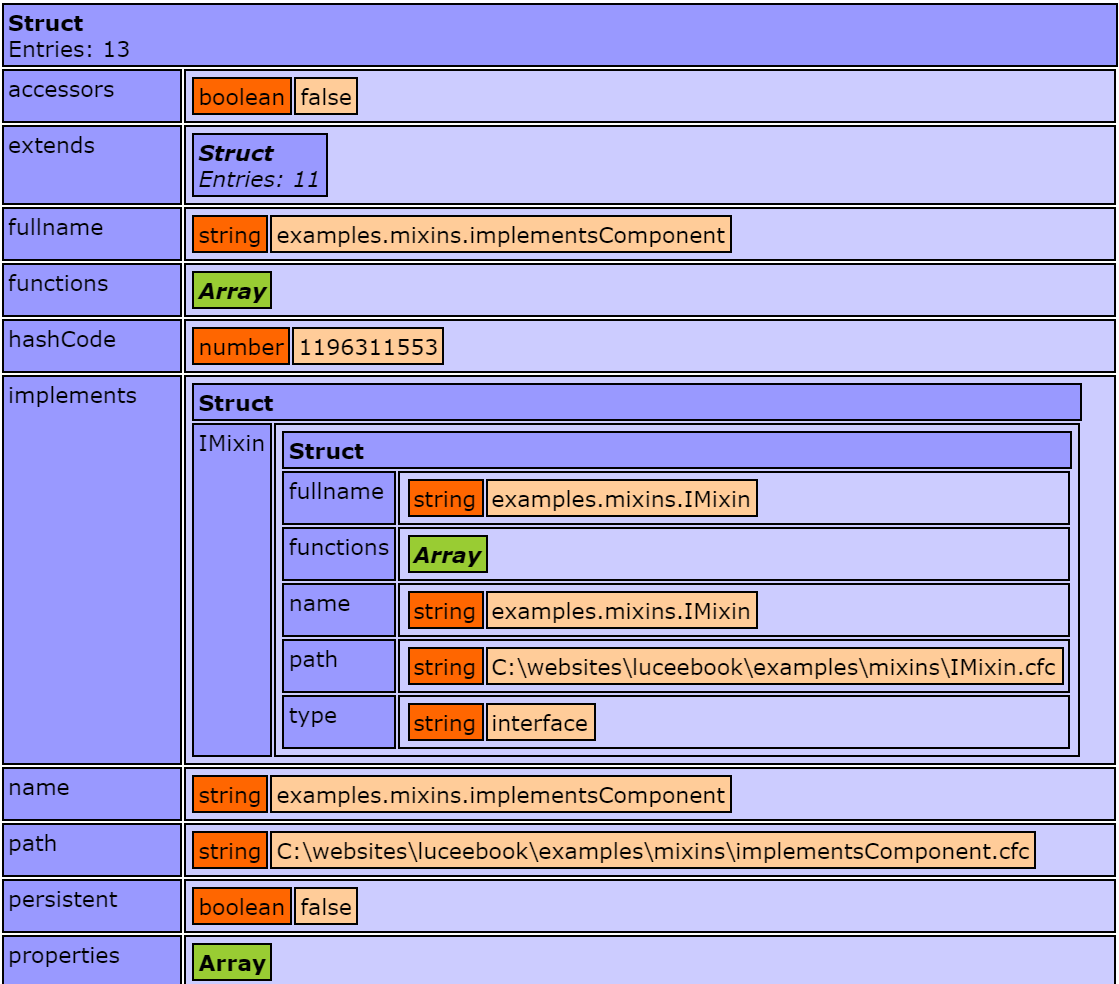Expand the Array in the outer functions row
Viewport: 1119px width, 984px height.
(x=232, y=291)
